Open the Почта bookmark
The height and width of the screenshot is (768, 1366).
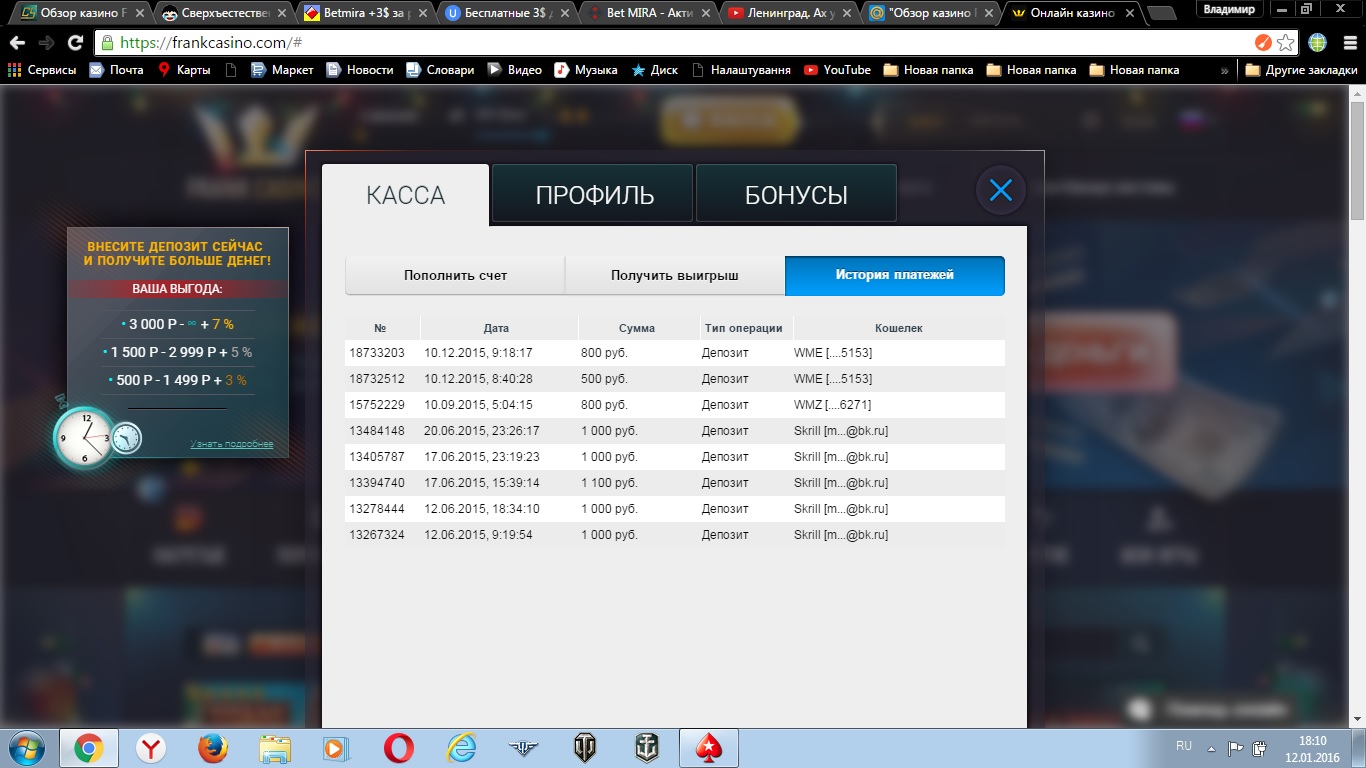[116, 70]
